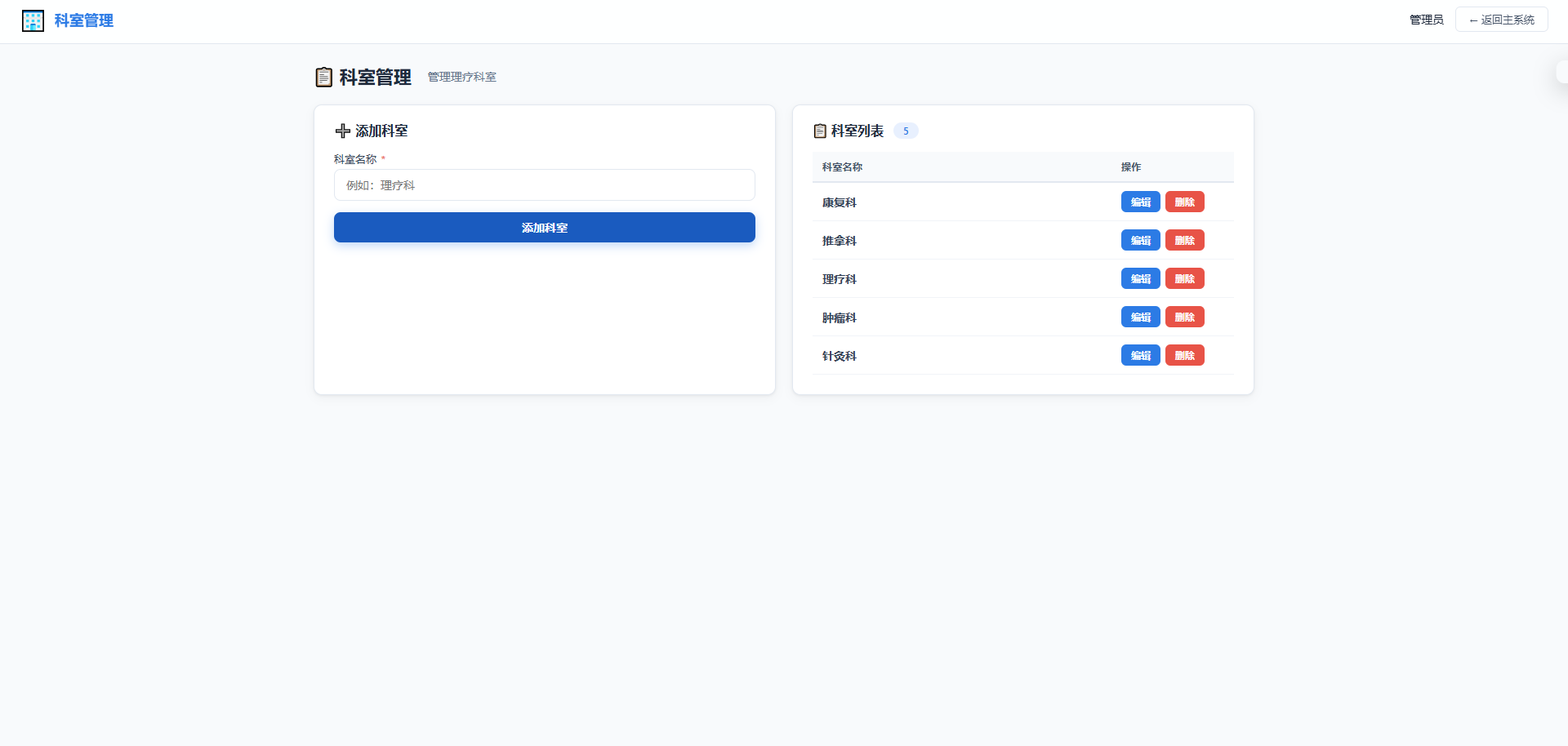Delete the 针灸科 department
Viewport: 1568px width, 746px height.
(1185, 356)
